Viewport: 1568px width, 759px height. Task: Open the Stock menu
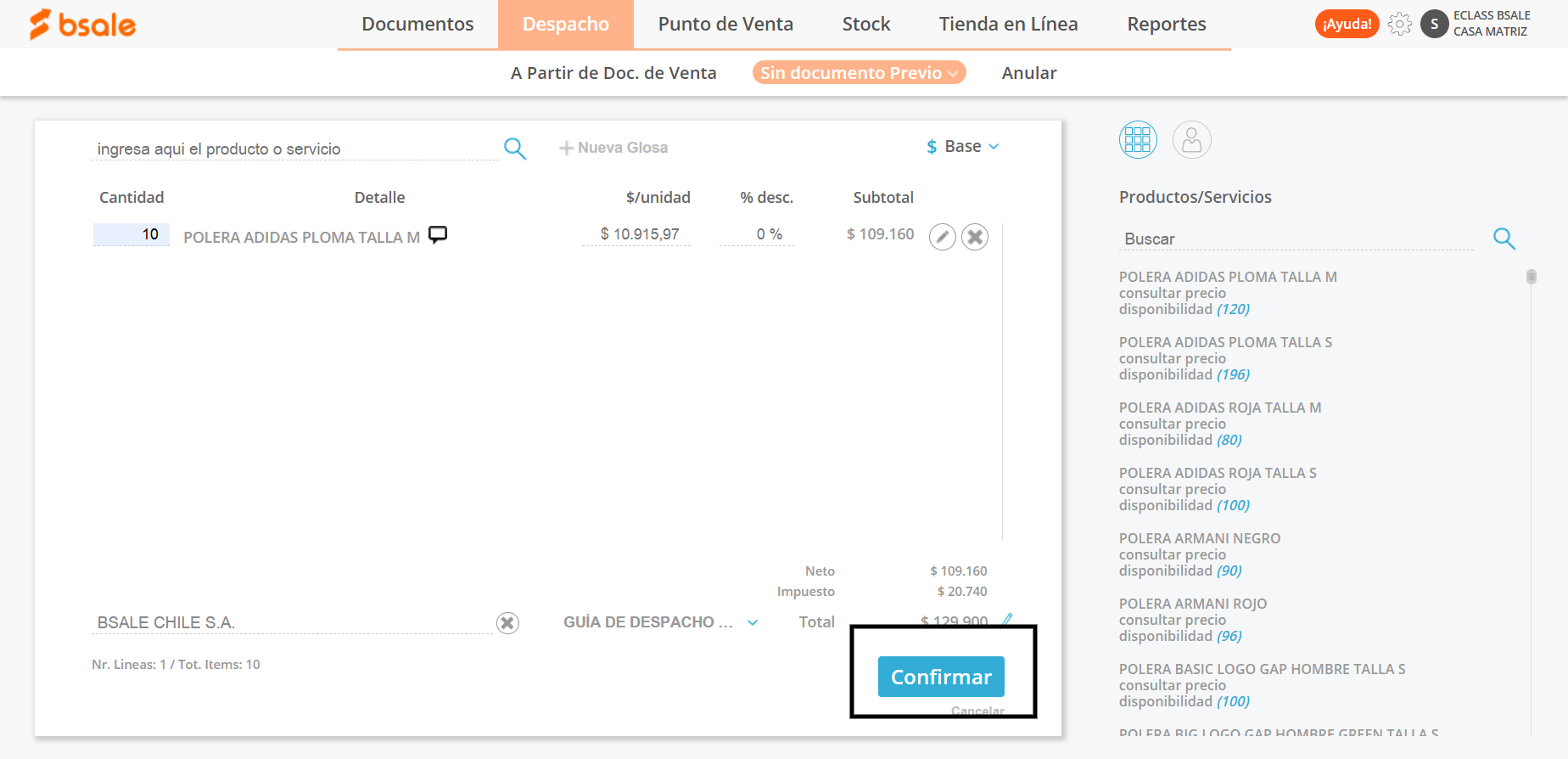pos(866,24)
